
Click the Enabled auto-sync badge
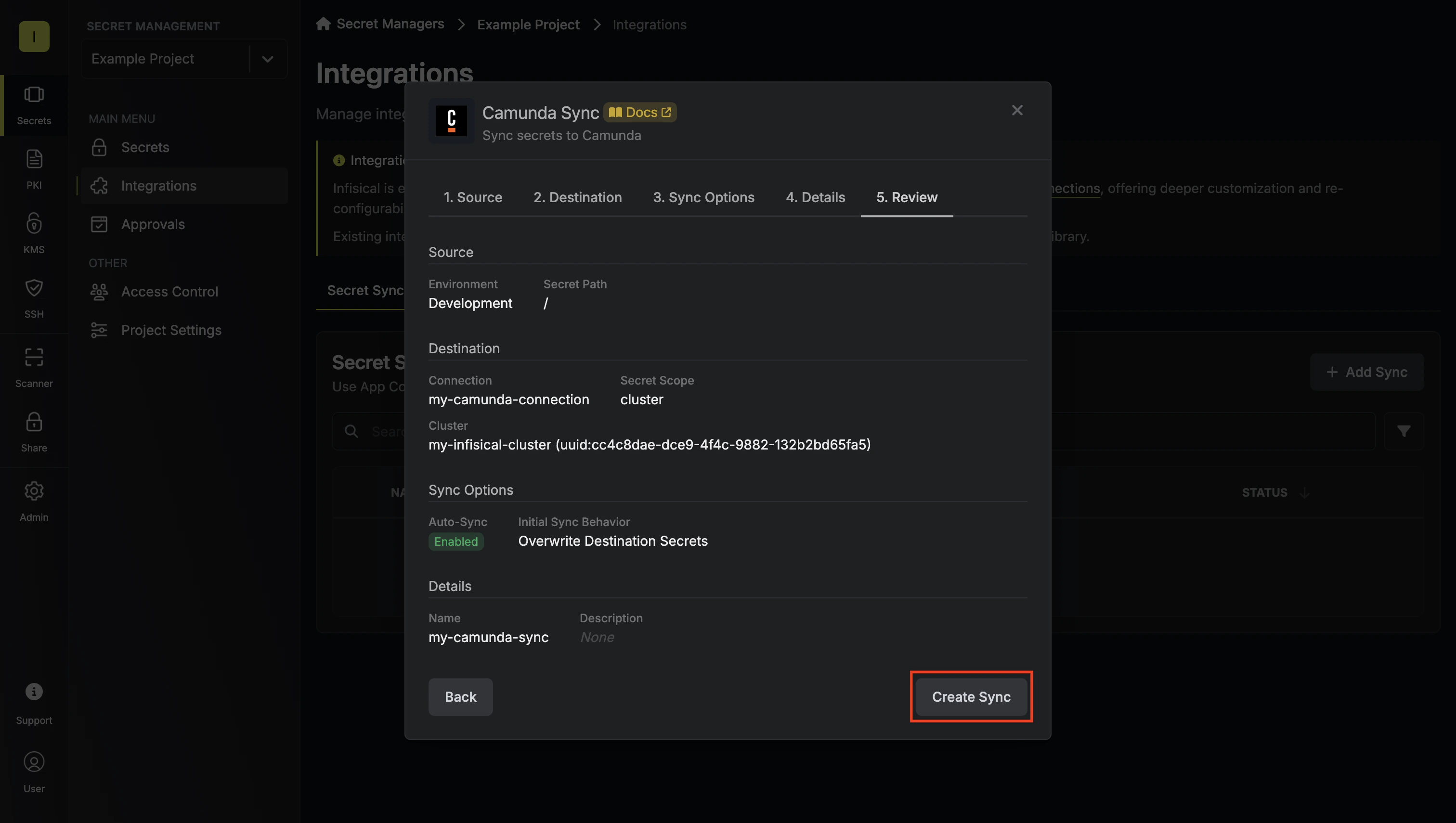[x=456, y=541]
